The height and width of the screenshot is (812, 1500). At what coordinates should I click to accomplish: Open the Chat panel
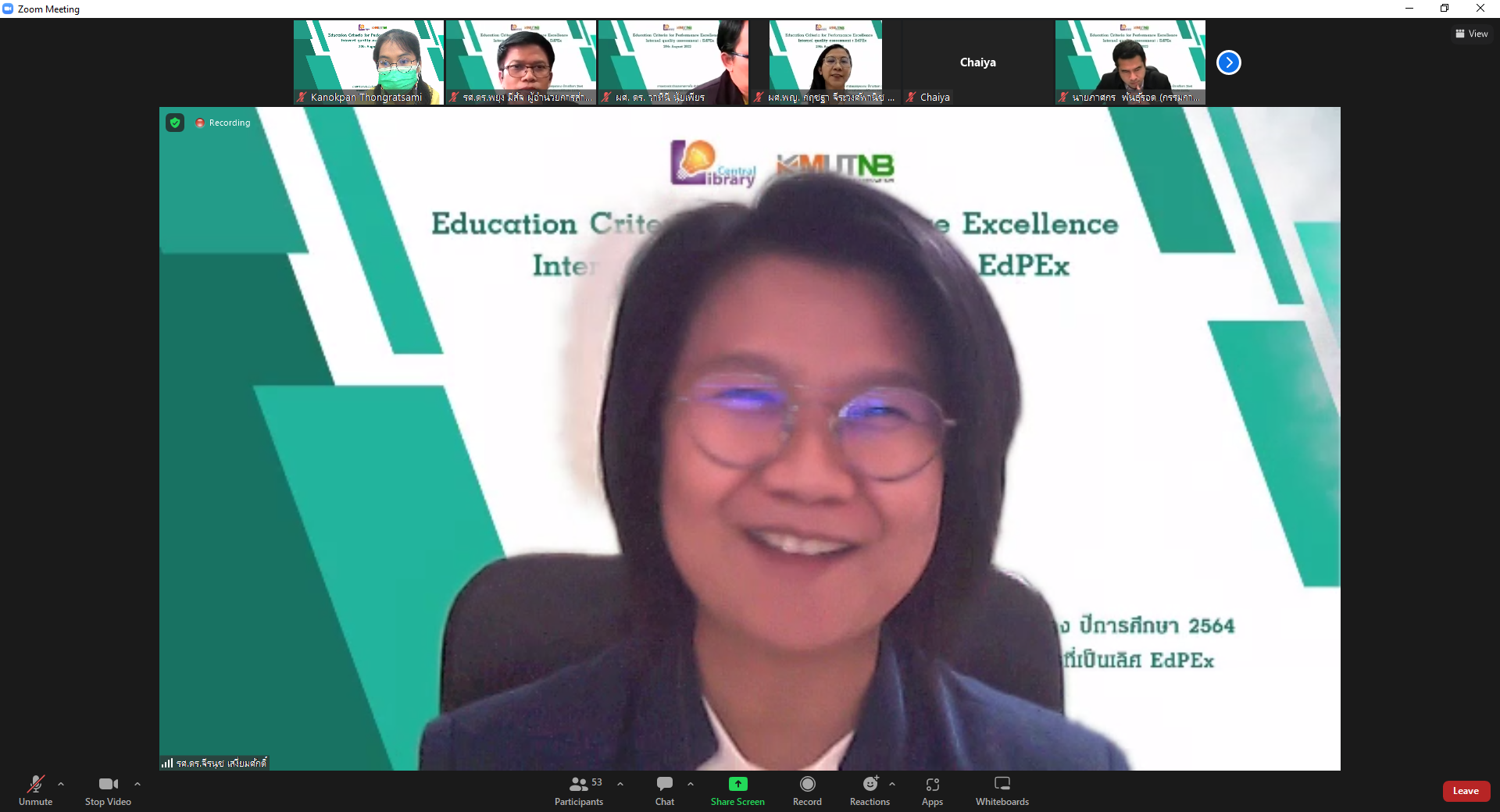click(665, 789)
